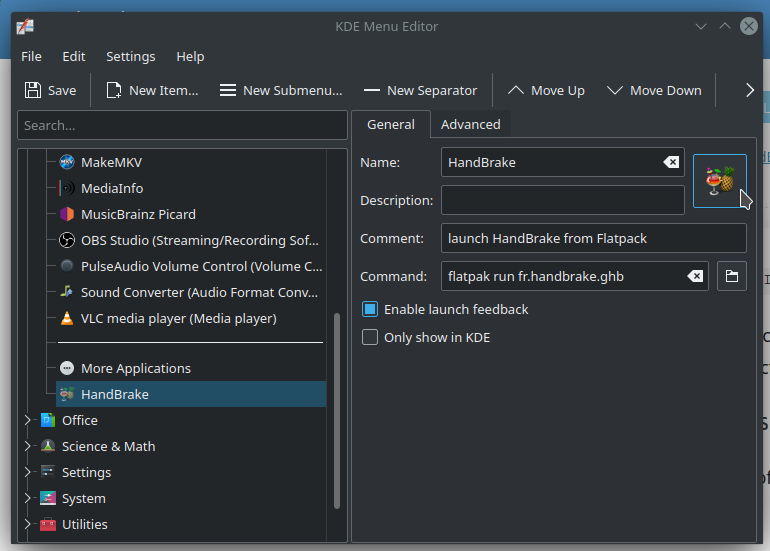Click the empty Description field

pos(563,200)
